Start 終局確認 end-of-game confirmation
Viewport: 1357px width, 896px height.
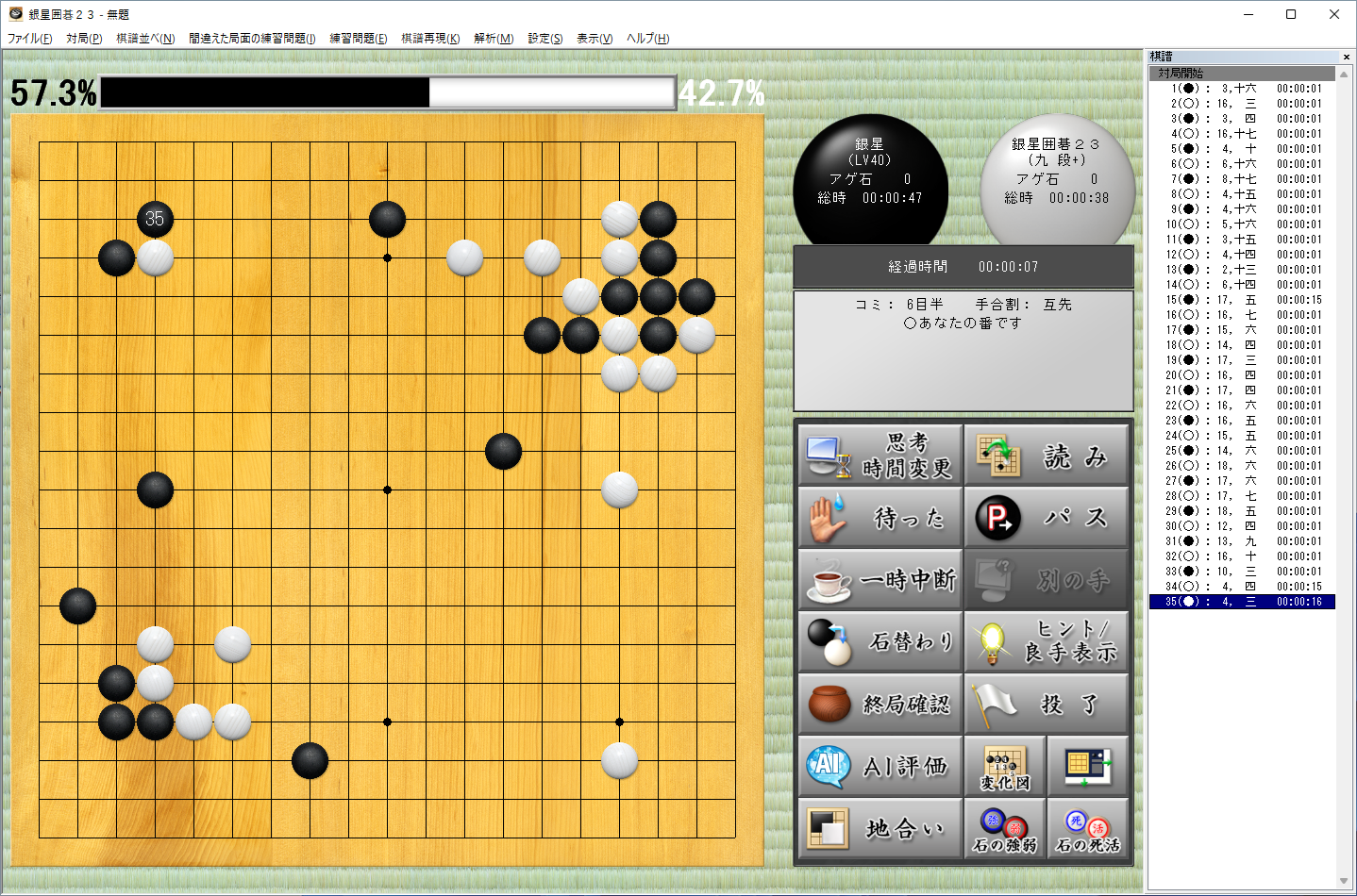pyautogui.click(x=879, y=704)
